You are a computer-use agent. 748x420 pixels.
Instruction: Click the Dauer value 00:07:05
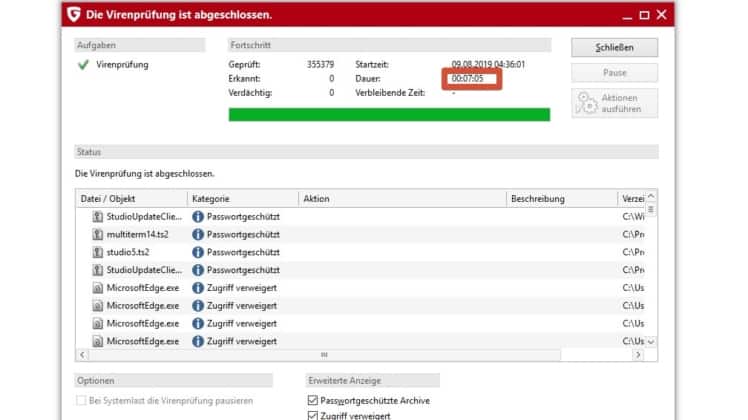point(468,79)
